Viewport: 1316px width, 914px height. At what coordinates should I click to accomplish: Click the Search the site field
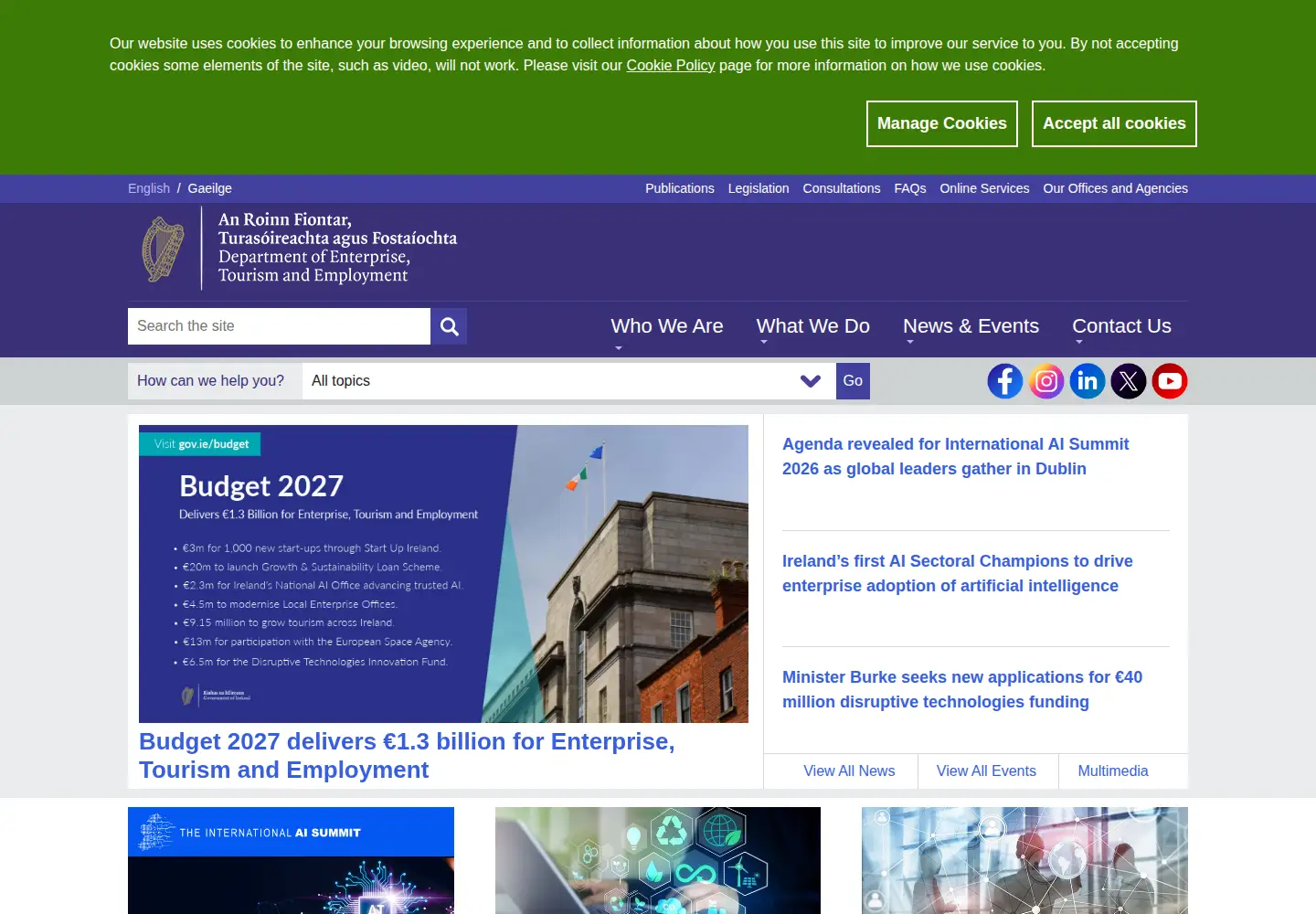click(279, 326)
